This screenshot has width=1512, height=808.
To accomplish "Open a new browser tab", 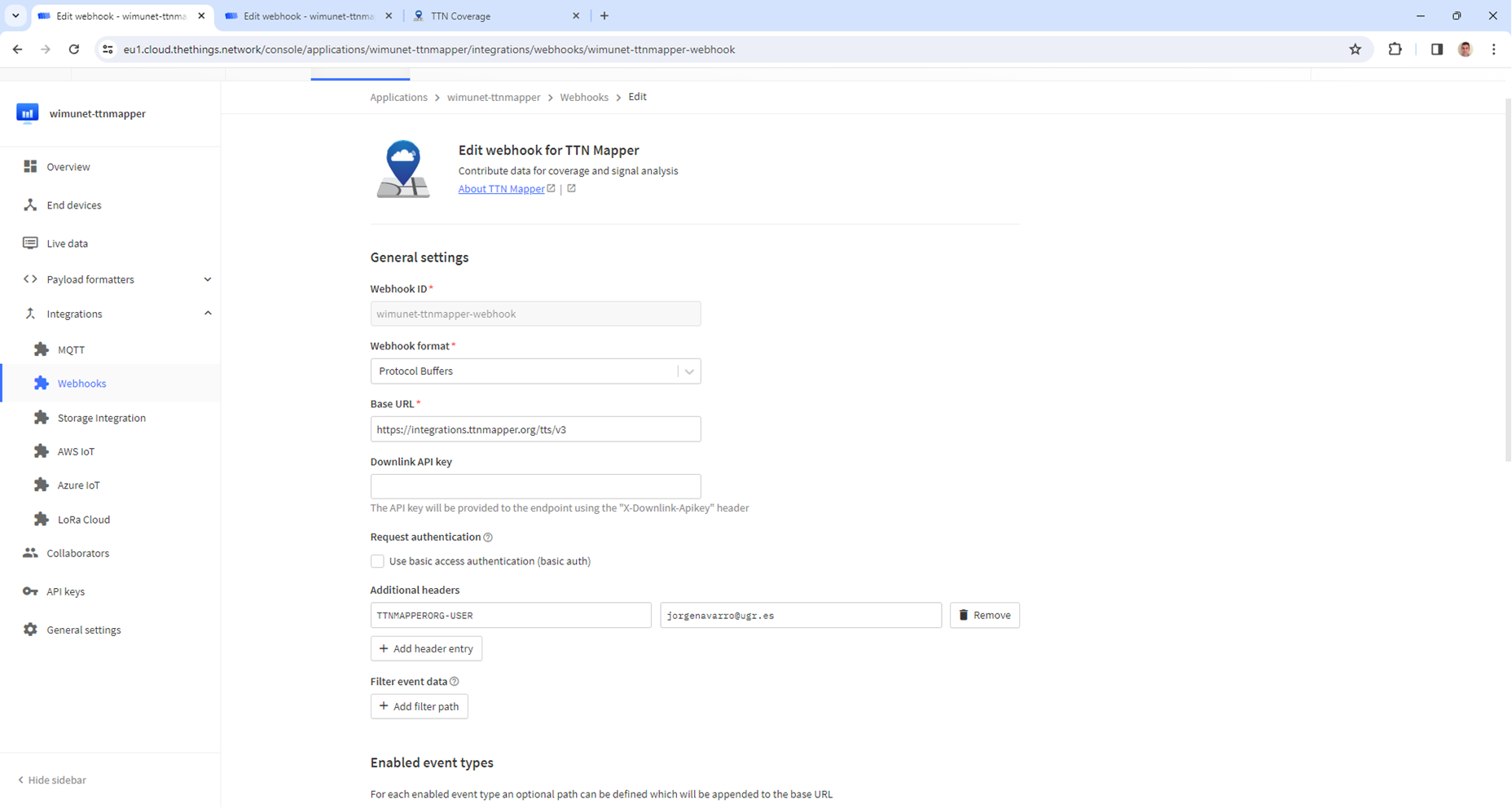I will [x=604, y=15].
